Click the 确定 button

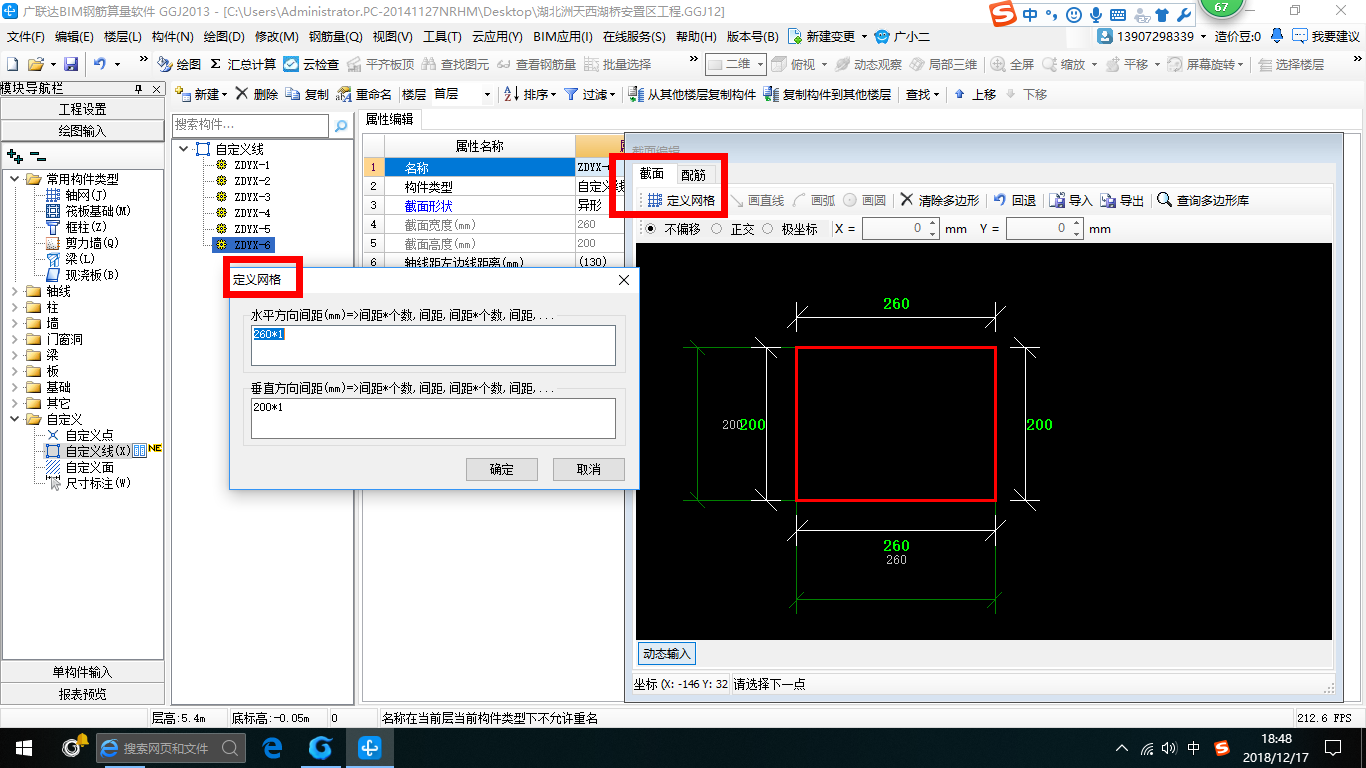tap(502, 469)
